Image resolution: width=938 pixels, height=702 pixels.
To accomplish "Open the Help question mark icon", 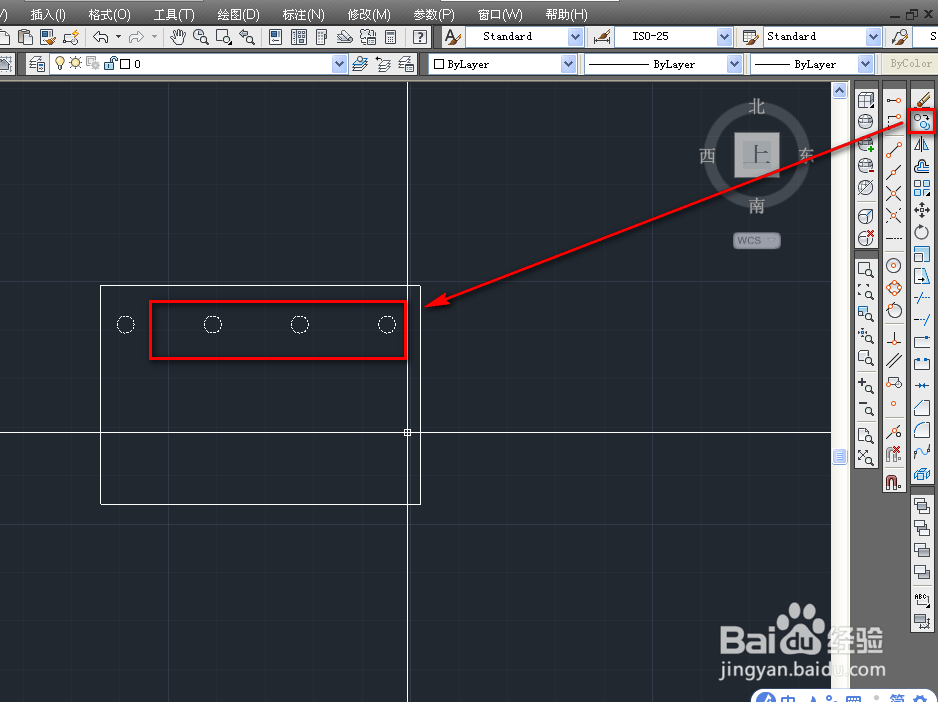I will click(420, 37).
